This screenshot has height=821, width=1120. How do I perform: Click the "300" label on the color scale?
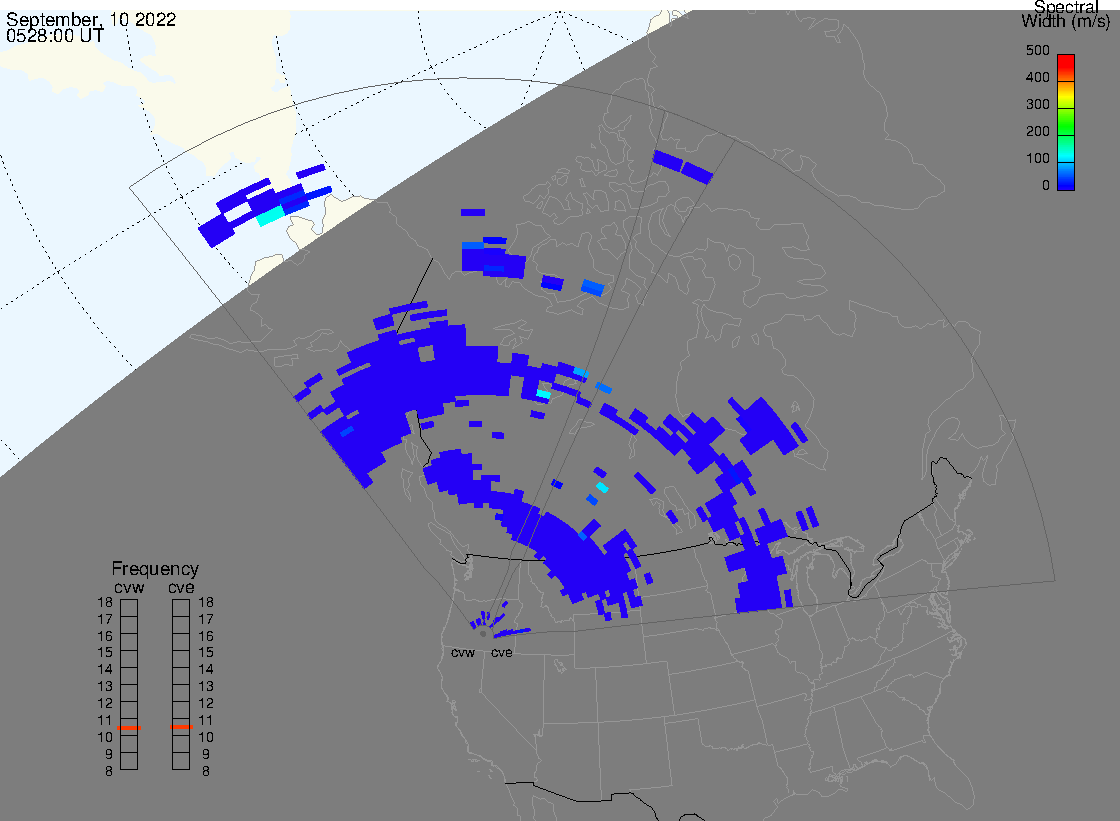(1038, 104)
